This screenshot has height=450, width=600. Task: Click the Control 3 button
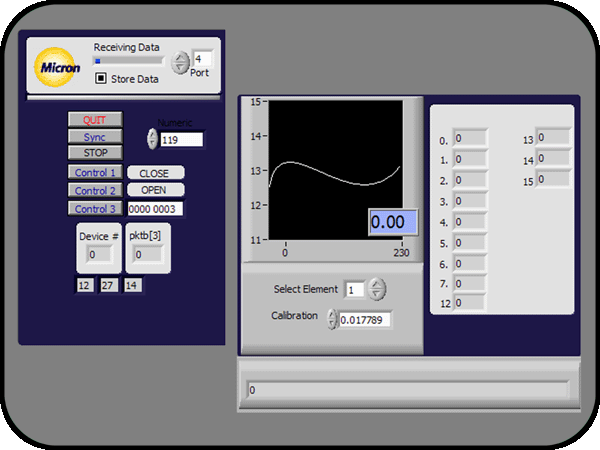click(x=95, y=209)
